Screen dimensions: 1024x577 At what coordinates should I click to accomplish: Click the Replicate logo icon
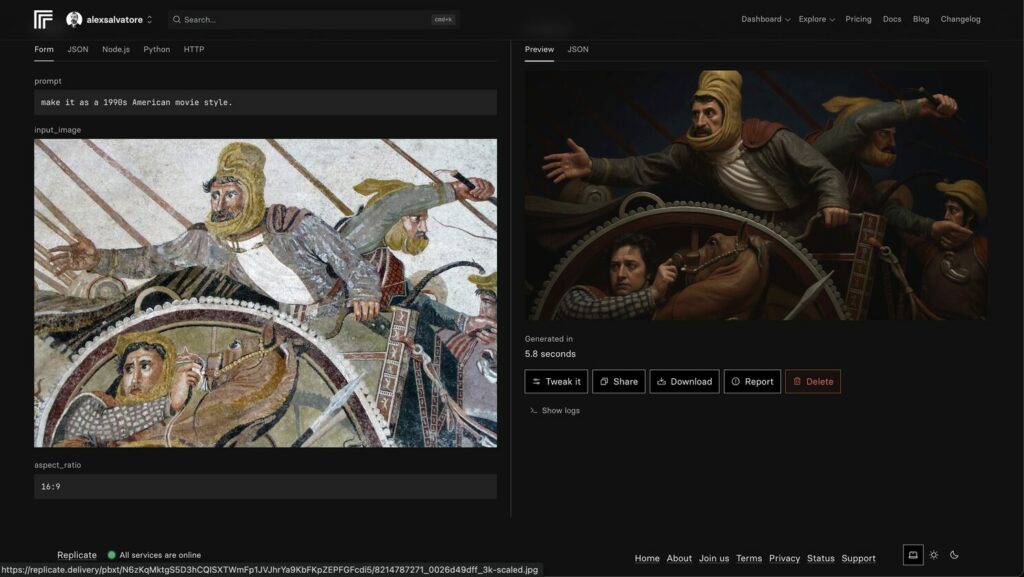(x=43, y=19)
